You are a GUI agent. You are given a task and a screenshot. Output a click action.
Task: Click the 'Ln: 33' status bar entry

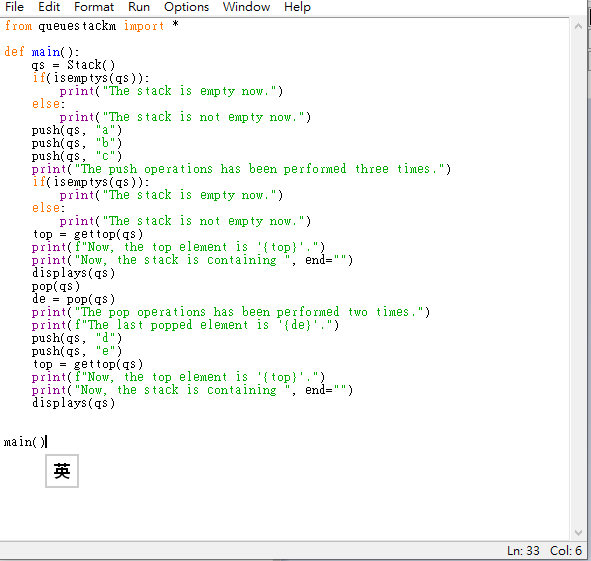click(x=523, y=551)
